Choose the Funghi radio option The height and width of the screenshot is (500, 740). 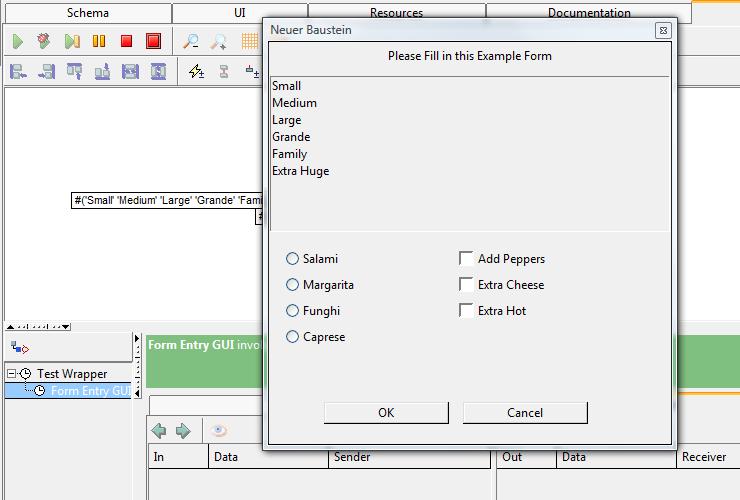293,311
